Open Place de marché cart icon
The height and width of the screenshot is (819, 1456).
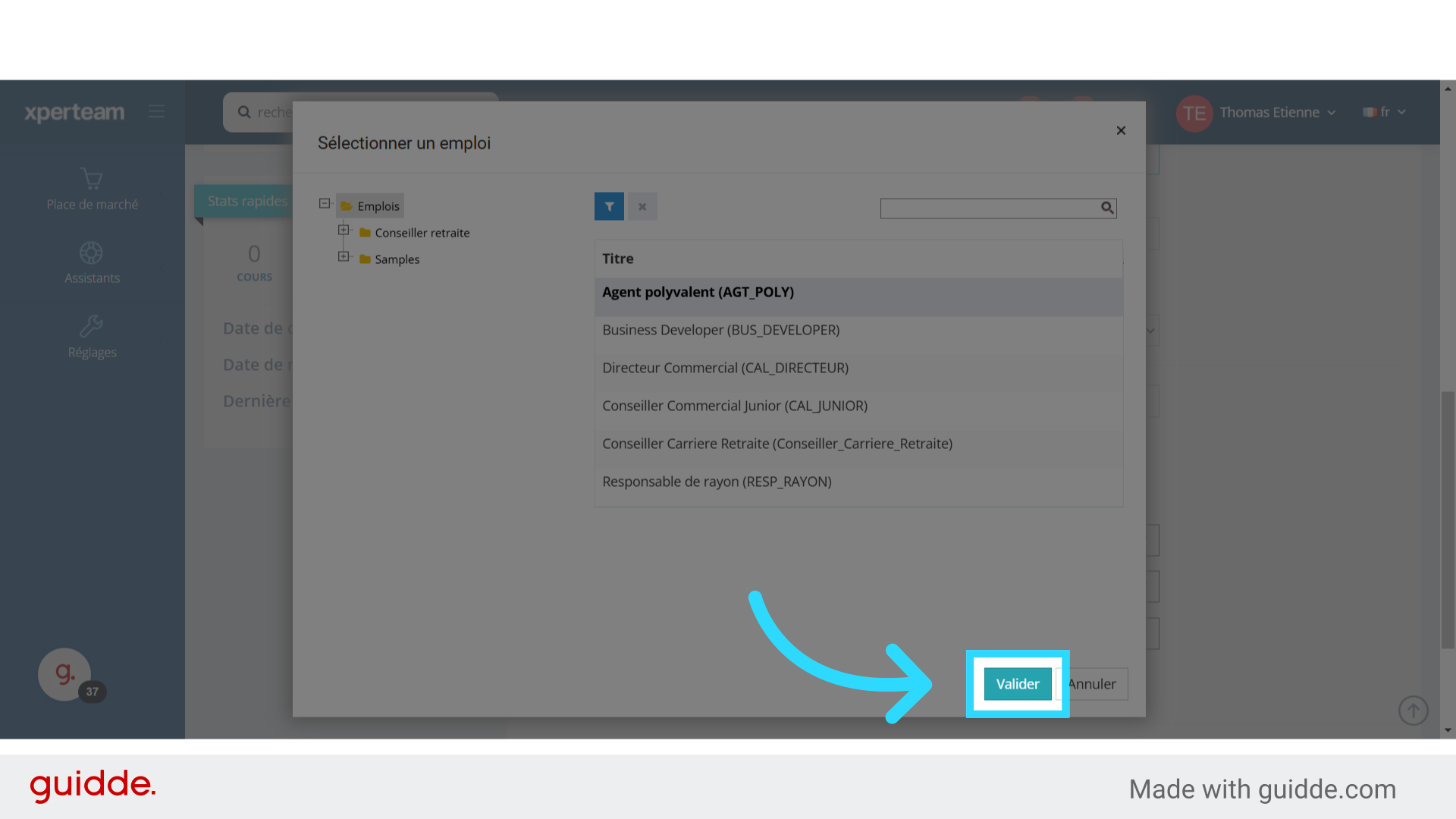point(92,179)
